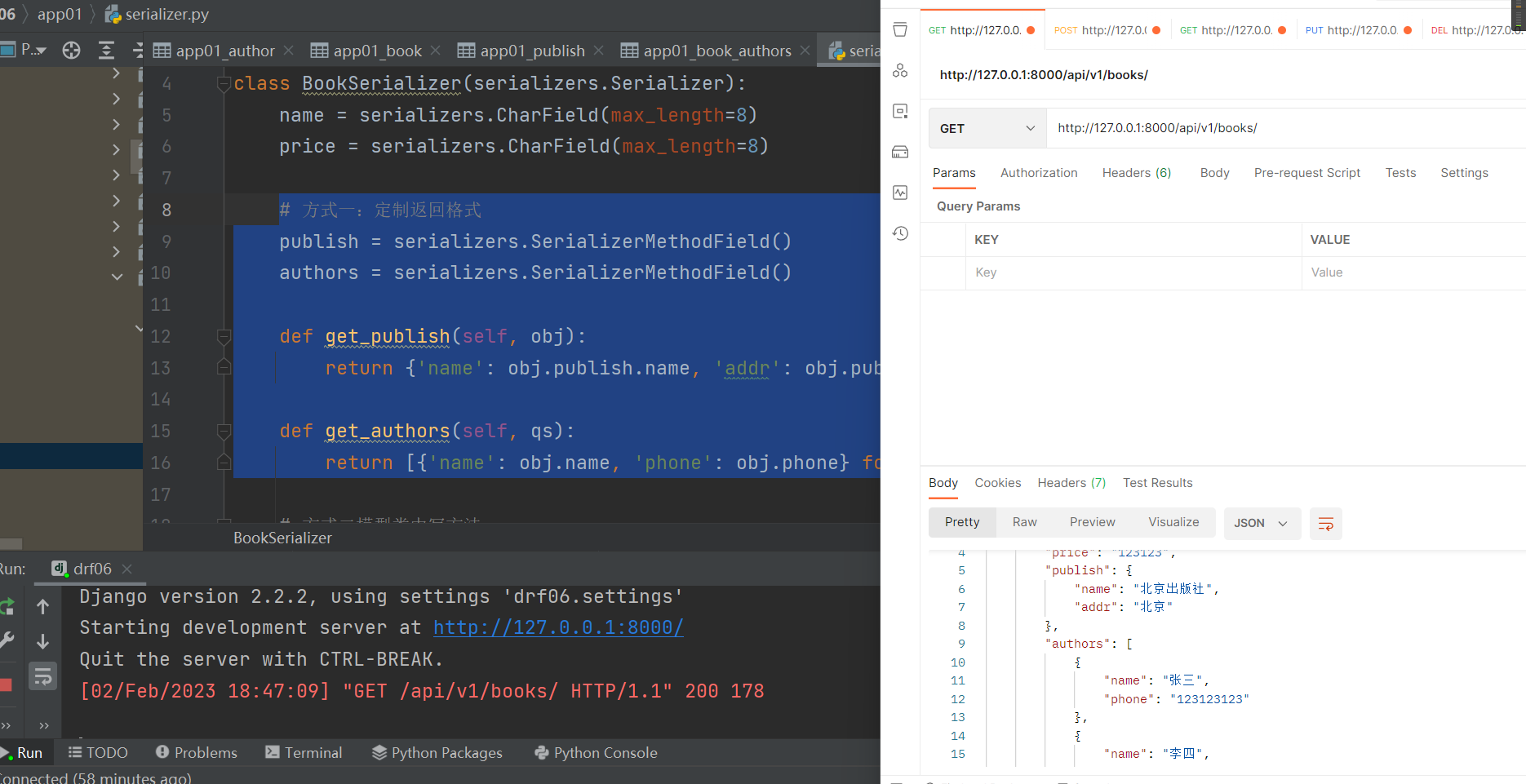This screenshot has width=1526, height=784.
Task: Collapse the get_authors method fold marker
Action: coord(224,431)
